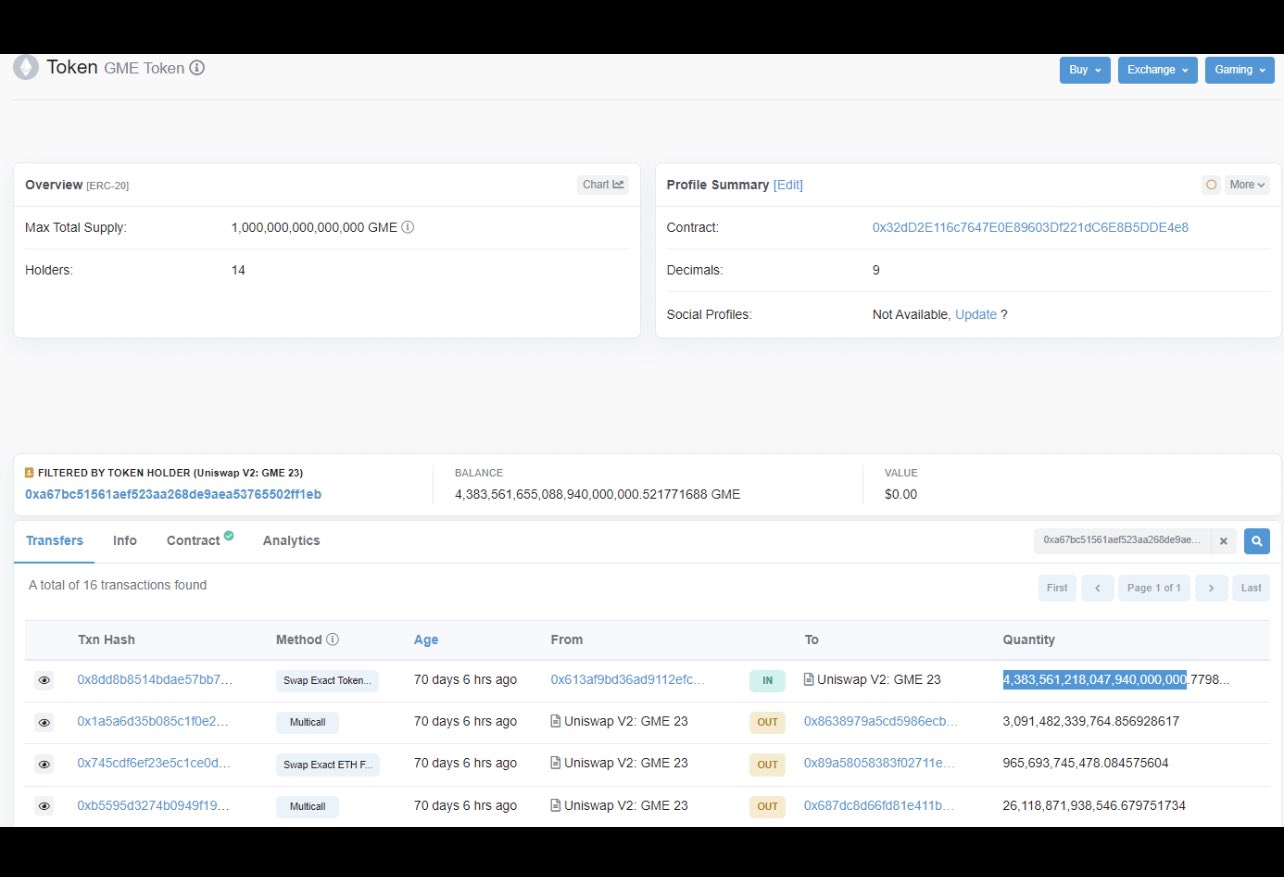Click eye icon for transaction 0x1a5a6d35b085c1f0e2
This screenshot has height=877, width=1284.
(x=44, y=722)
